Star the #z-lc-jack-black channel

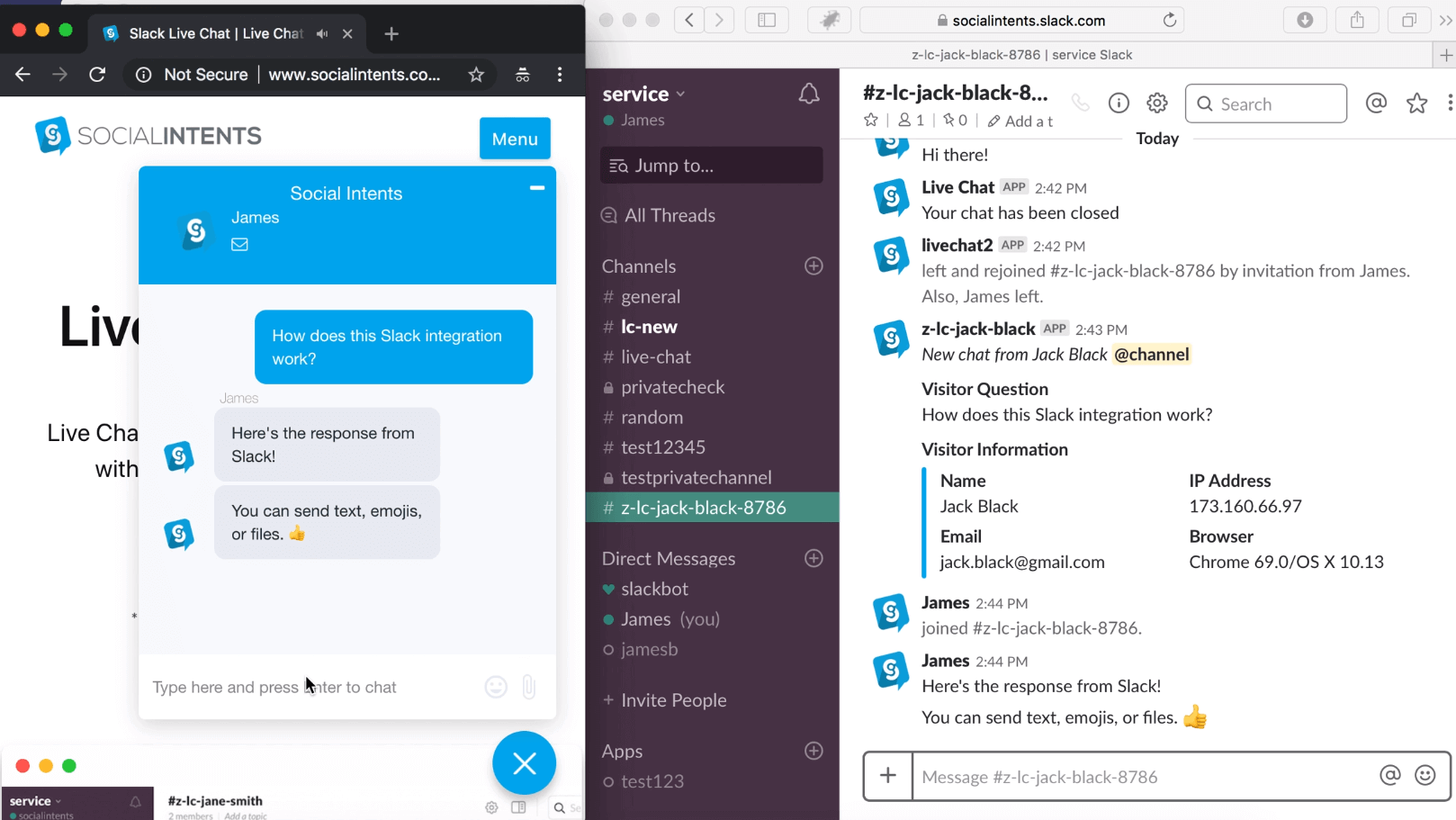[871, 120]
